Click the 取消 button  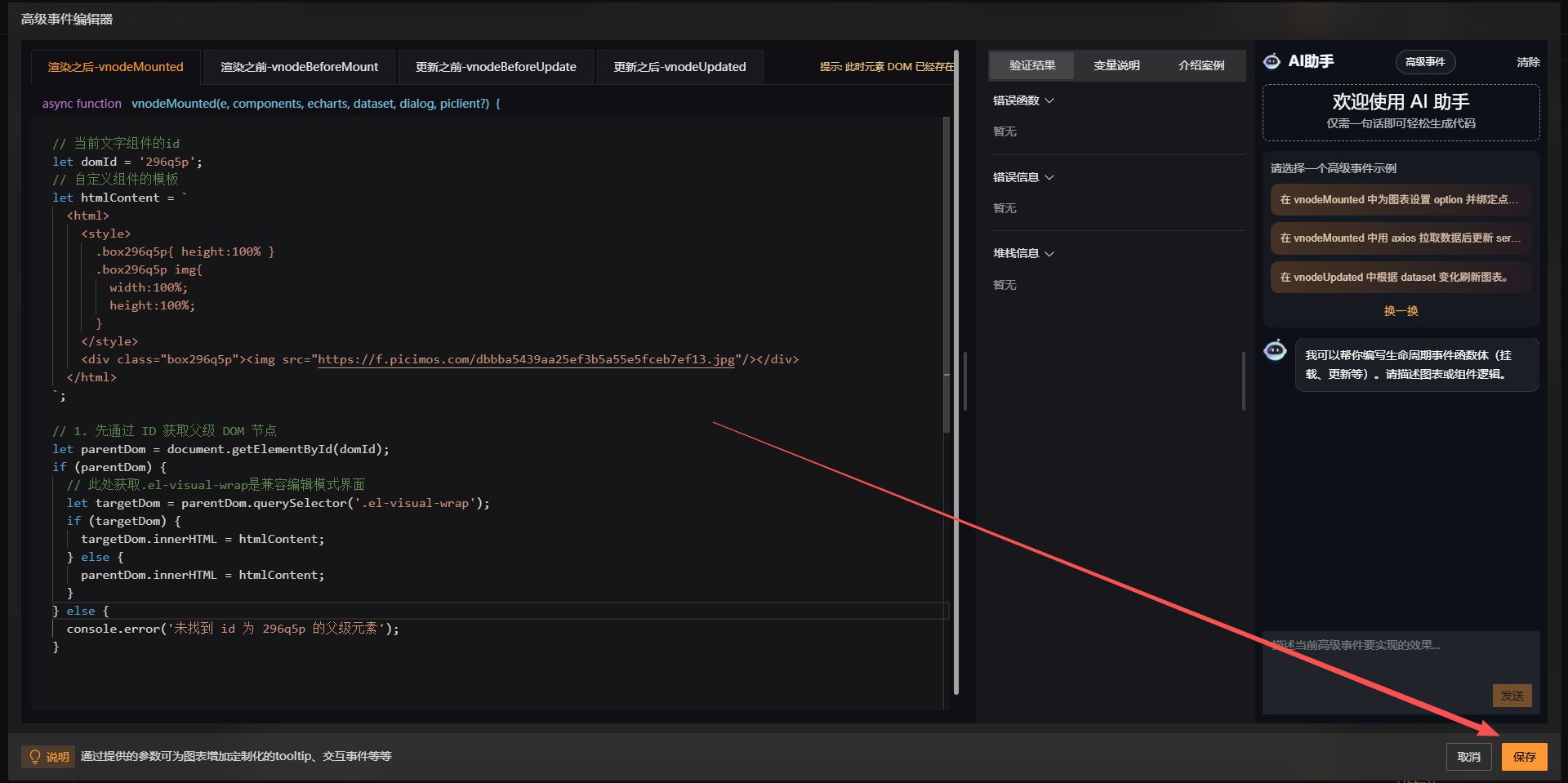[x=1468, y=757]
